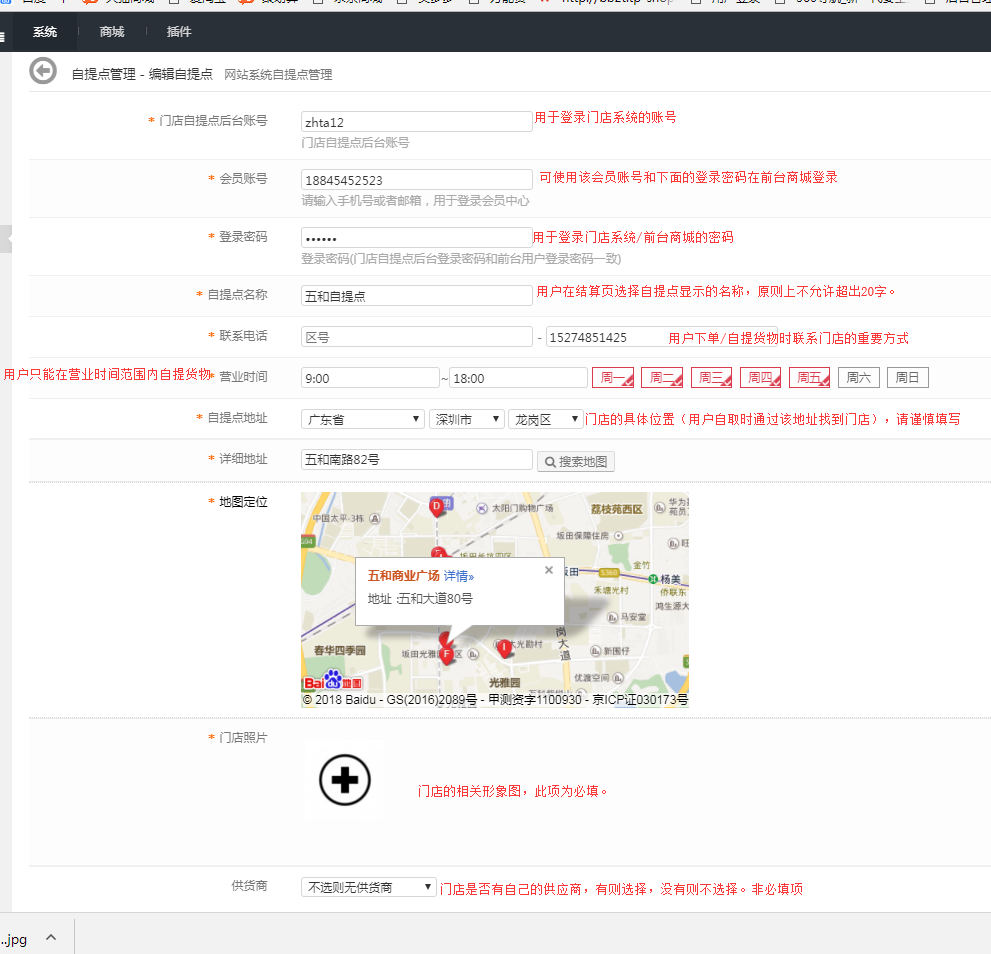Open the province dropdown 广东省

(x=362, y=419)
